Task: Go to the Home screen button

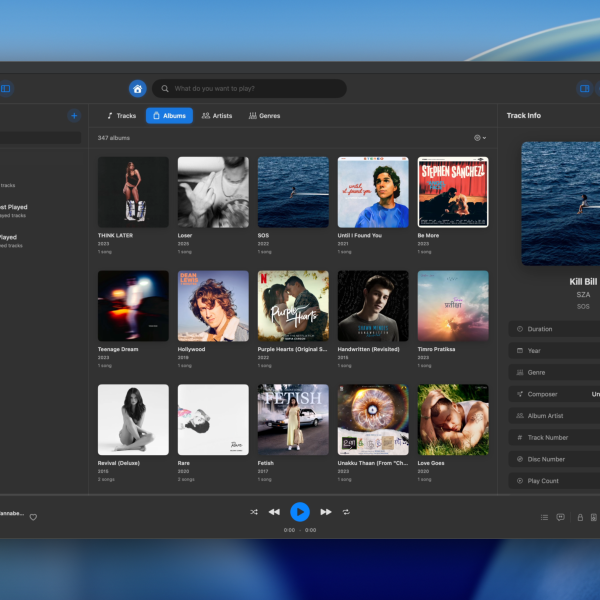Action: 137,89
